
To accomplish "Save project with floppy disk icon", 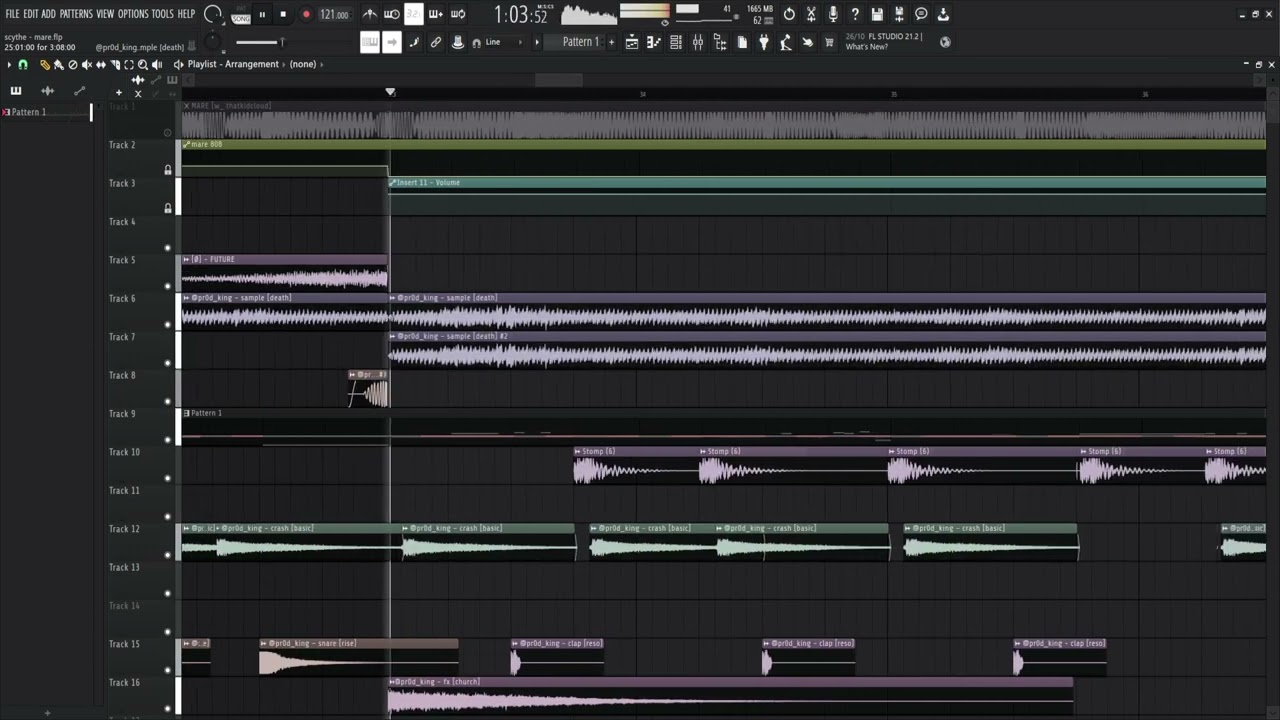I will pyautogui.click(x=877, y=14).
